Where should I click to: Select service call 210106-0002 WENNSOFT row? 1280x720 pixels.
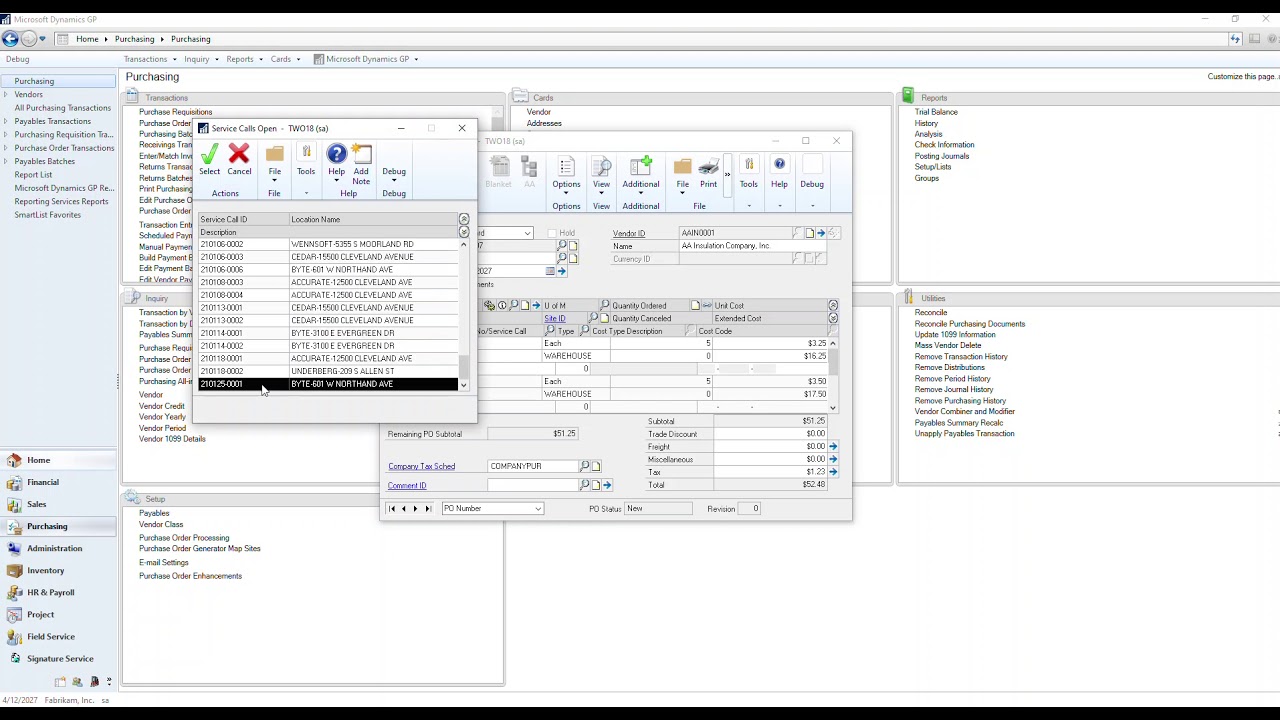[x=328, y=244]
